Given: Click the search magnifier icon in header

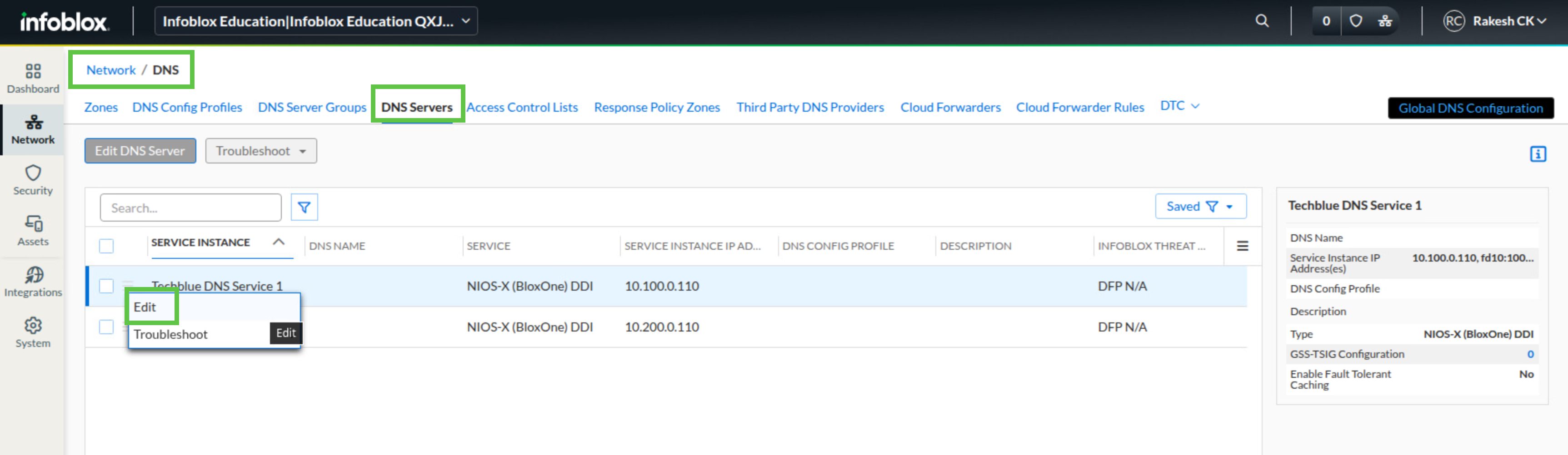Looking at the screenshot, I should pyautogui.click(x=1262, y=21).
